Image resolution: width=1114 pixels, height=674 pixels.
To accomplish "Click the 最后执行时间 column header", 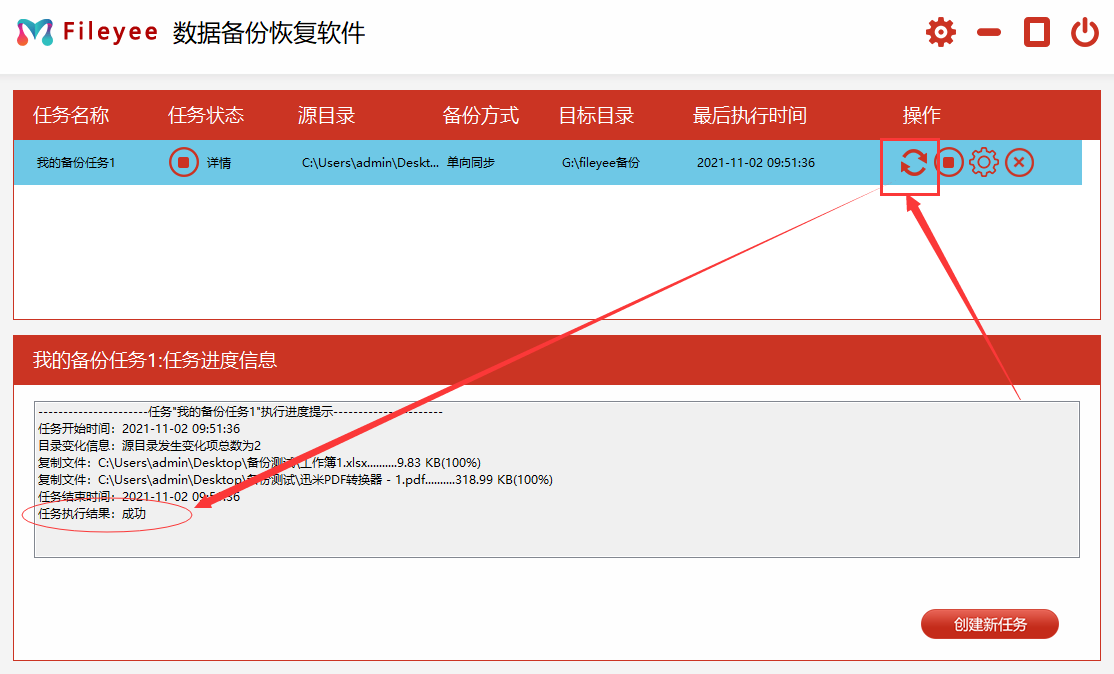I will coord(749,115).
